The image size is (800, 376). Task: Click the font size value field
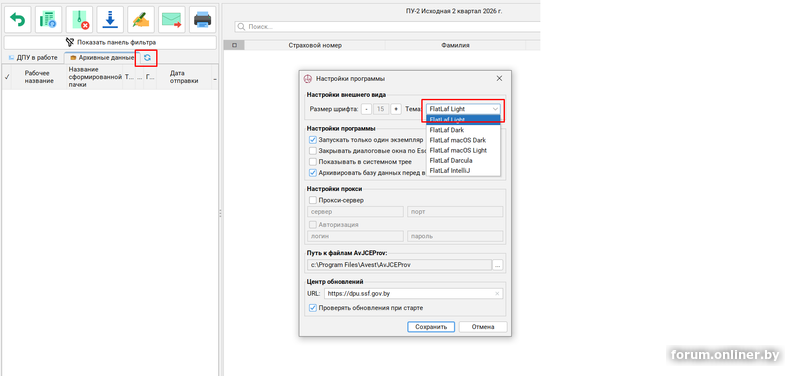click(381, 109)
